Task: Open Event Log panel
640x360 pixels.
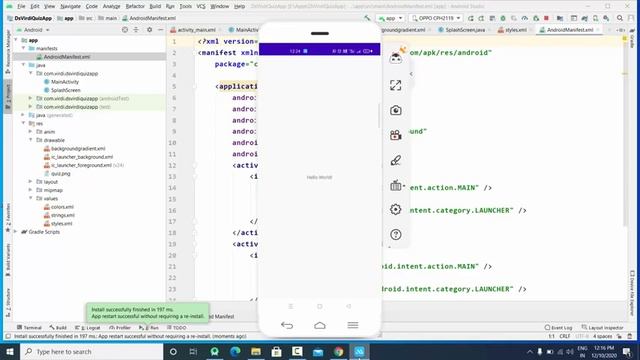Action: (x=558, y=327)
